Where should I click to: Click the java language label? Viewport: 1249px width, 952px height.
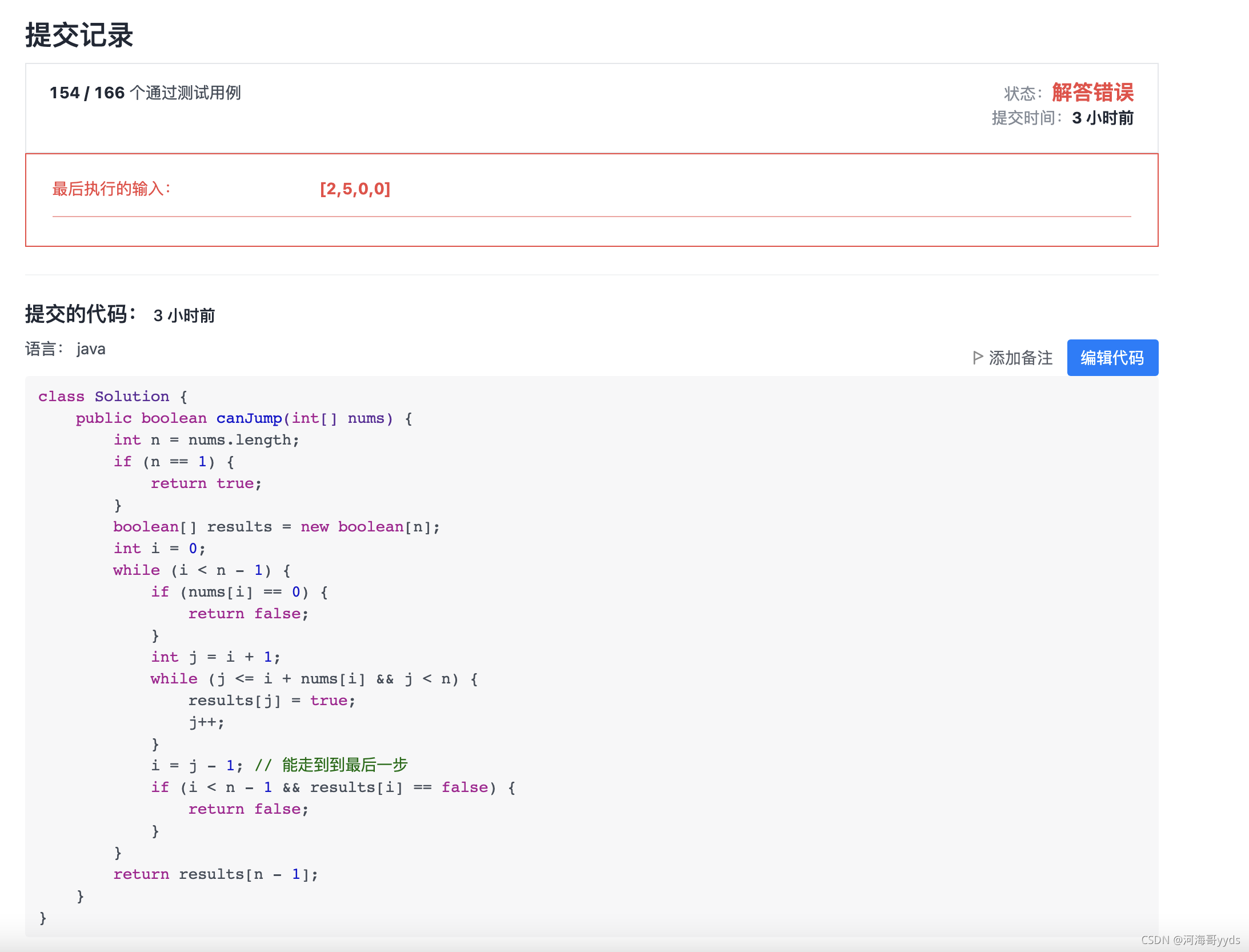[91, 349]
